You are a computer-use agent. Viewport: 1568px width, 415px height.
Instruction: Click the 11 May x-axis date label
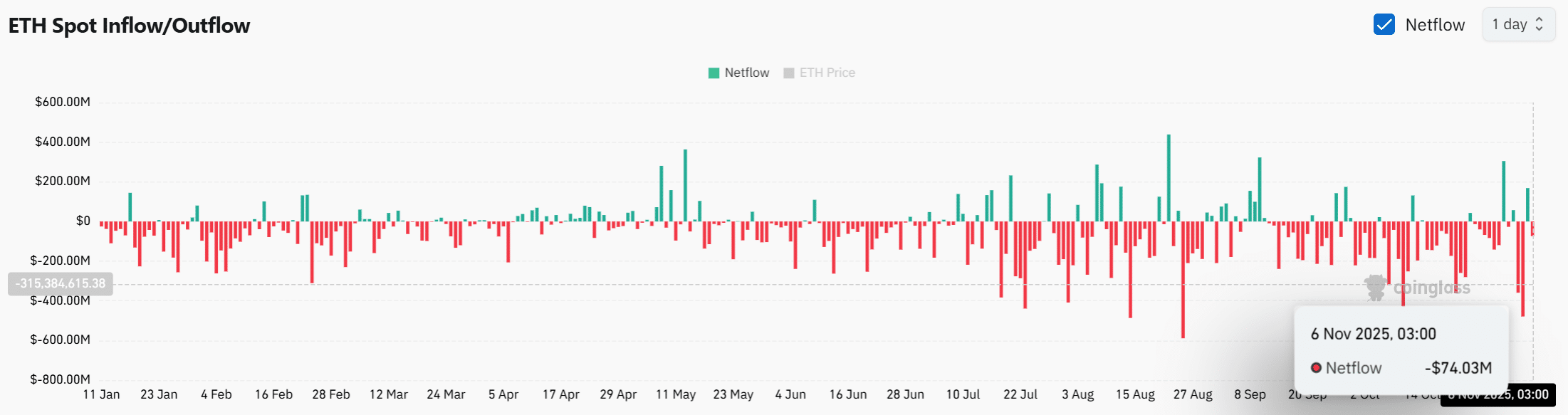[675, 394]
